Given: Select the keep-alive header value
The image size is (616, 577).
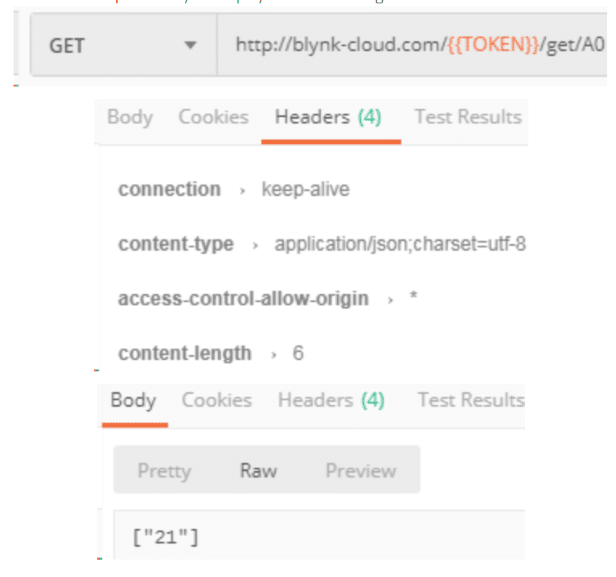Looking at the screenshot, I should [x=305, y=189].
